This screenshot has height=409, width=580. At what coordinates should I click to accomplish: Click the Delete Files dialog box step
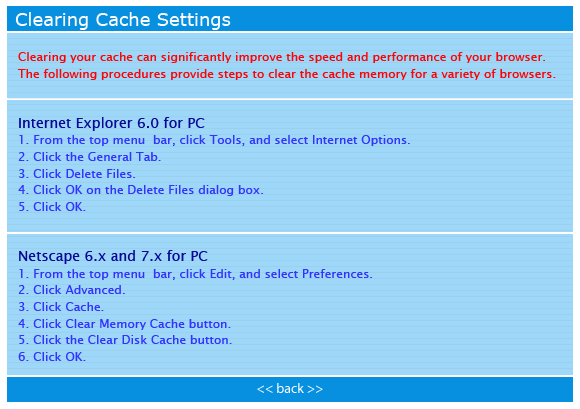click(x=141, y=190)
